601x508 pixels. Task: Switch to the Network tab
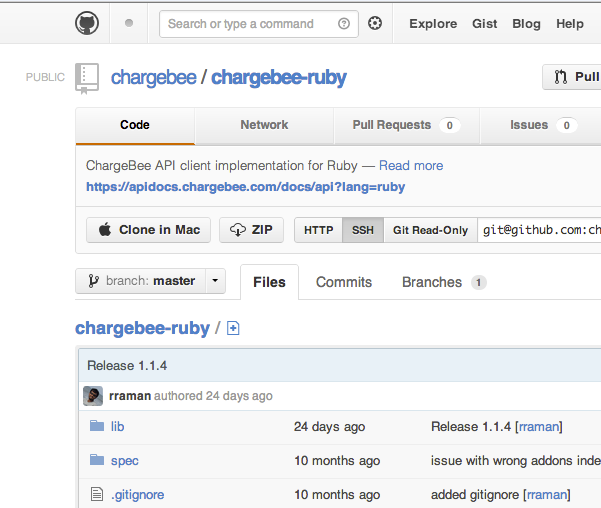pyautogui.click(x=264, y=125)
